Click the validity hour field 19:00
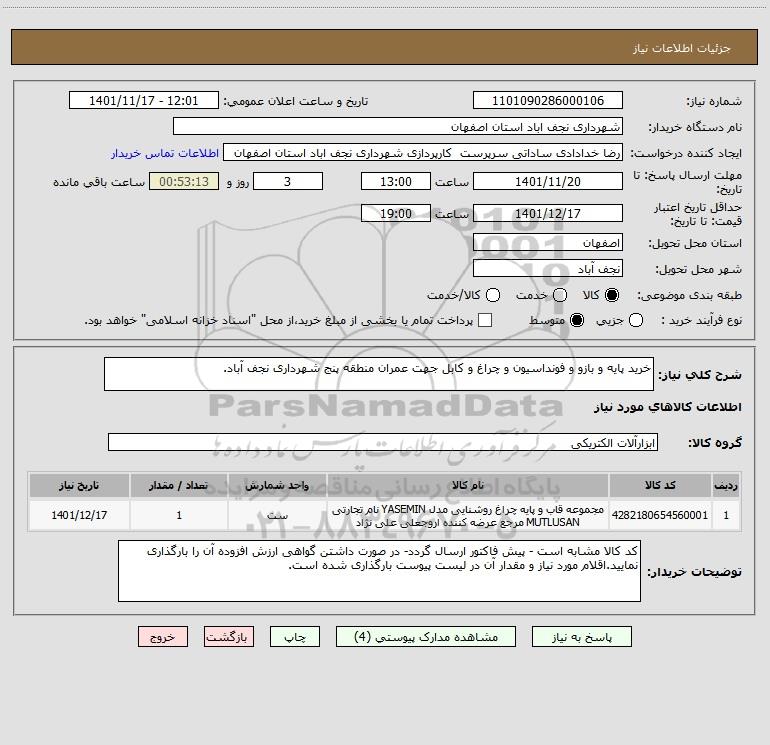The image size is (770, 745). click(x=396, y=213)
